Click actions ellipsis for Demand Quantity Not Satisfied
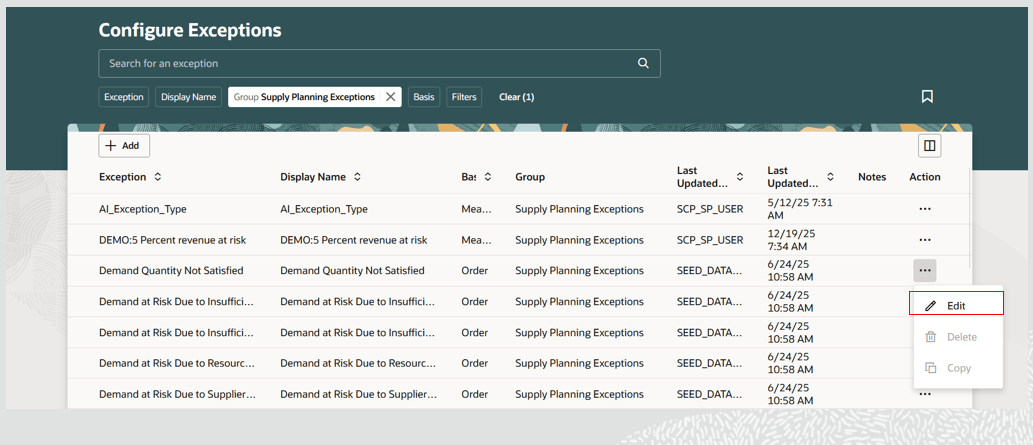Viewport: 1033px width, 445px height. pyautogui.click(x=924, y=270)
